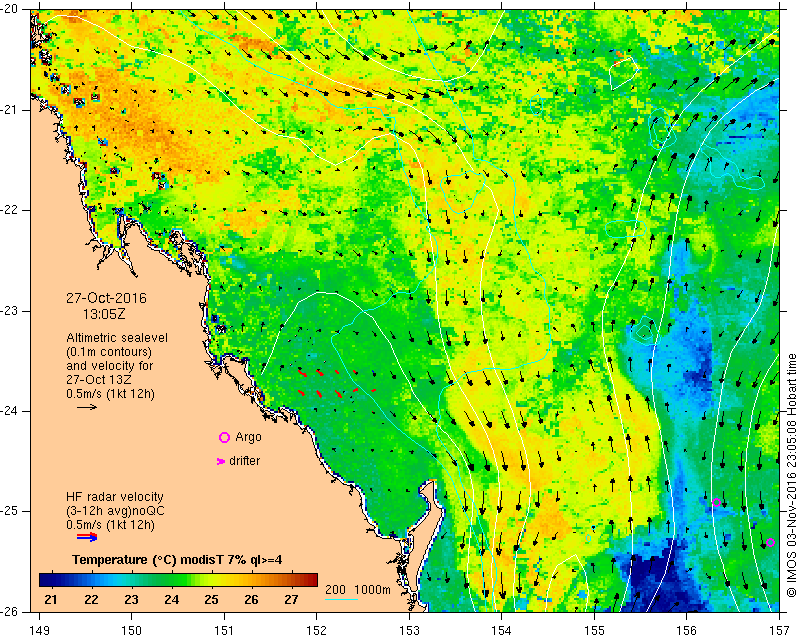Screen dimensions: 800x640
Task: Click the '27-Oct-2016' date text
Action: coord(106,298)
